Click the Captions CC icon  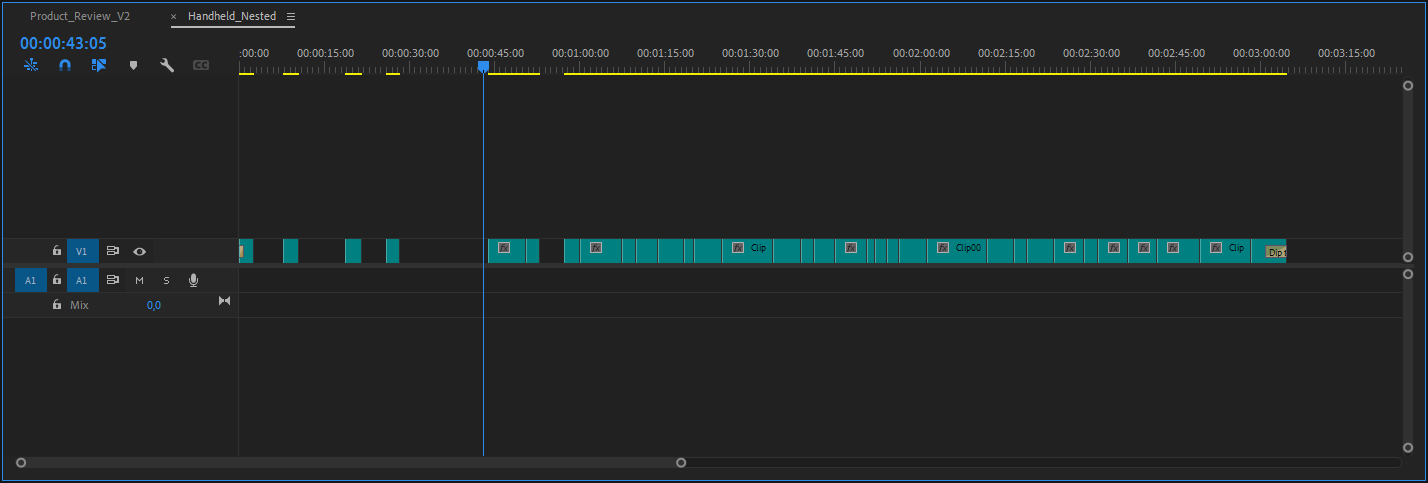[x=201, y=65]
